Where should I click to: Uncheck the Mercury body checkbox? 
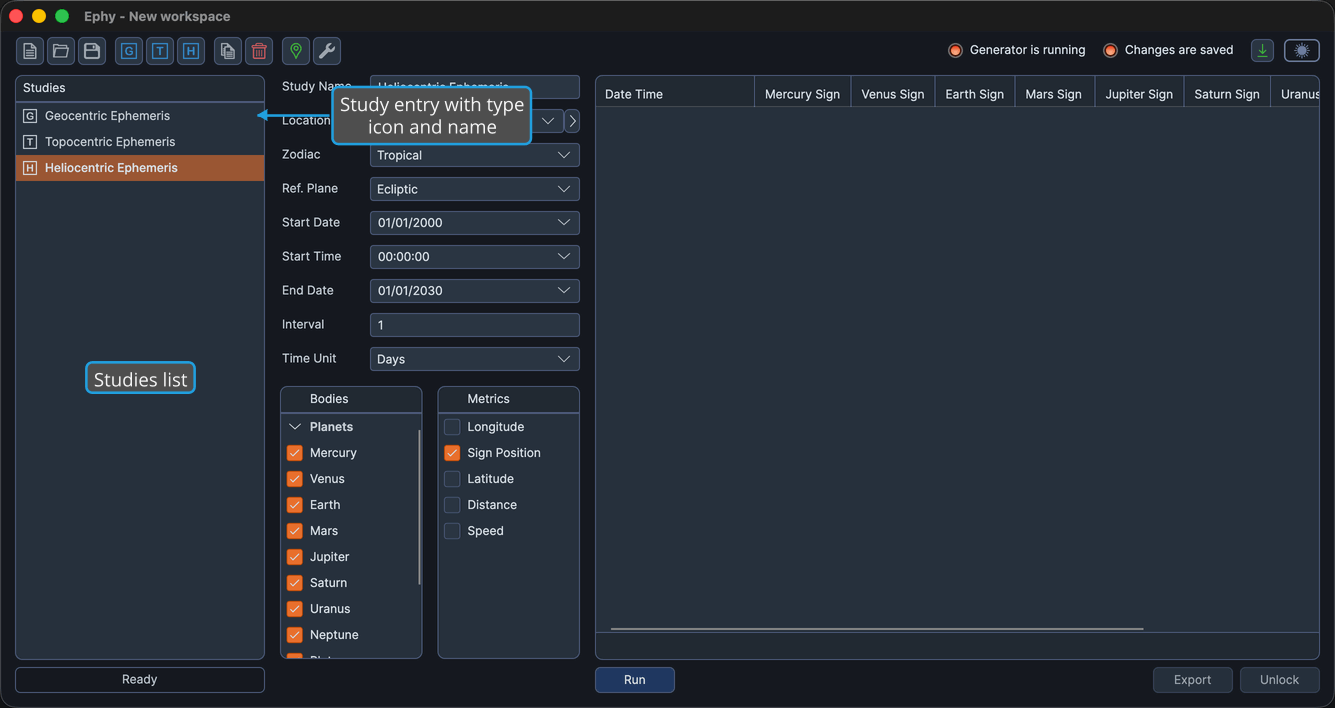click(295, 453)
